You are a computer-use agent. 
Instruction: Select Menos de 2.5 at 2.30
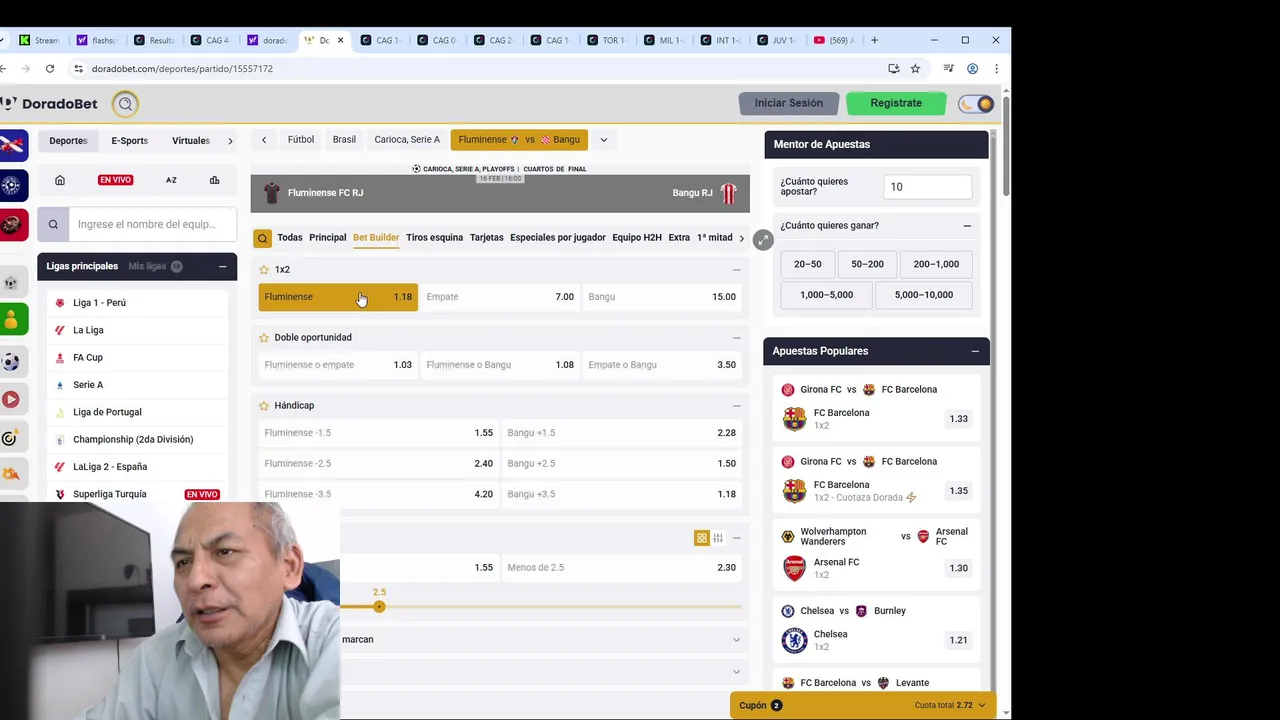[622, 568]
